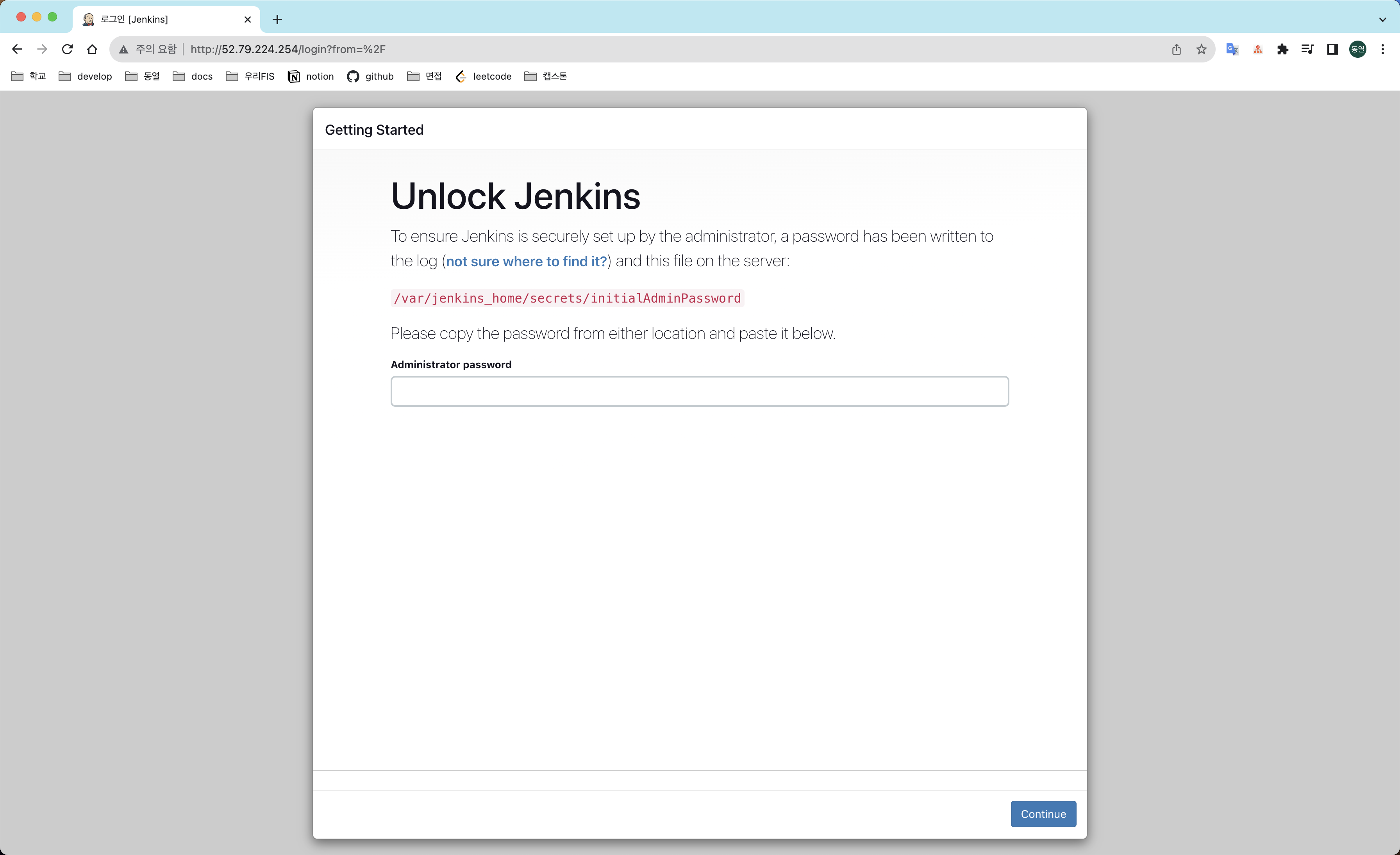Viewport: 1400px width, 855px height.
Task: Open the develop bookmarks folder
Action: [x=86, y=76]
